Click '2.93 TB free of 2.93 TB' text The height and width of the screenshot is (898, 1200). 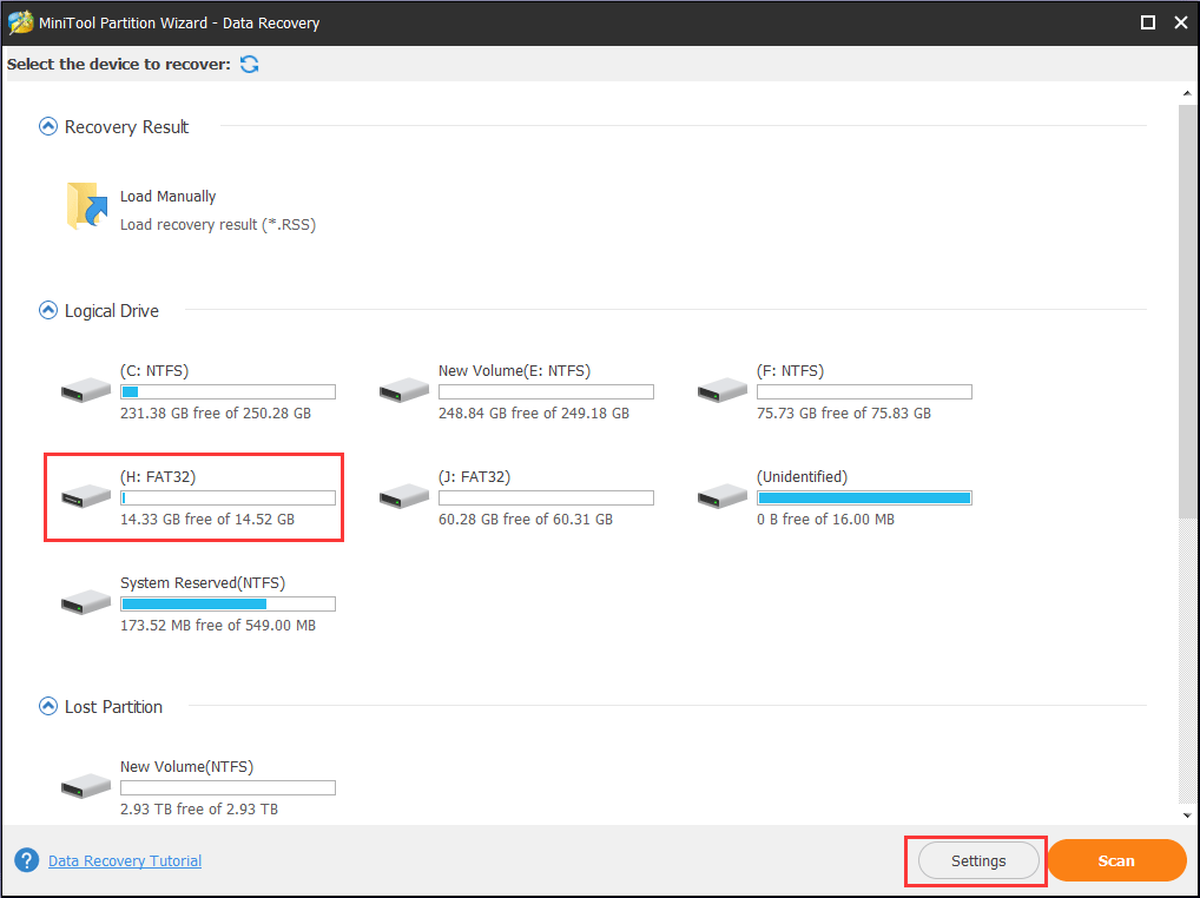coord(199,809)
